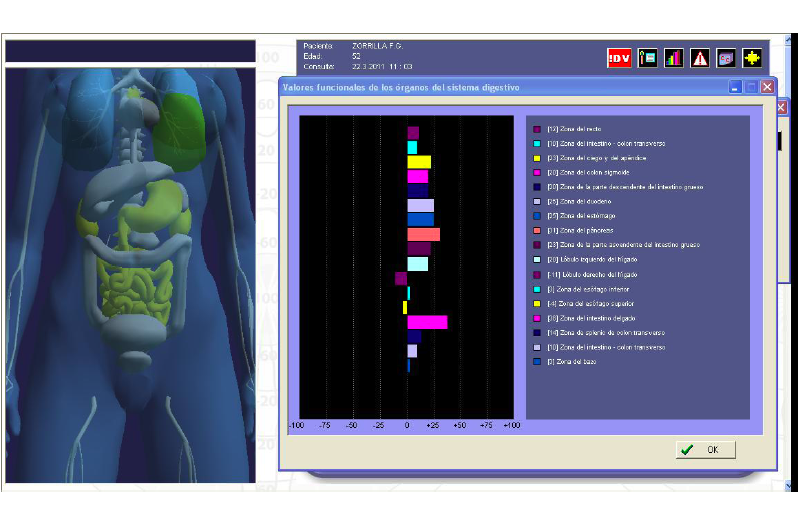Click the colored bar chart icon
Screen dimensions: 803x510
[x=674, y=58]
